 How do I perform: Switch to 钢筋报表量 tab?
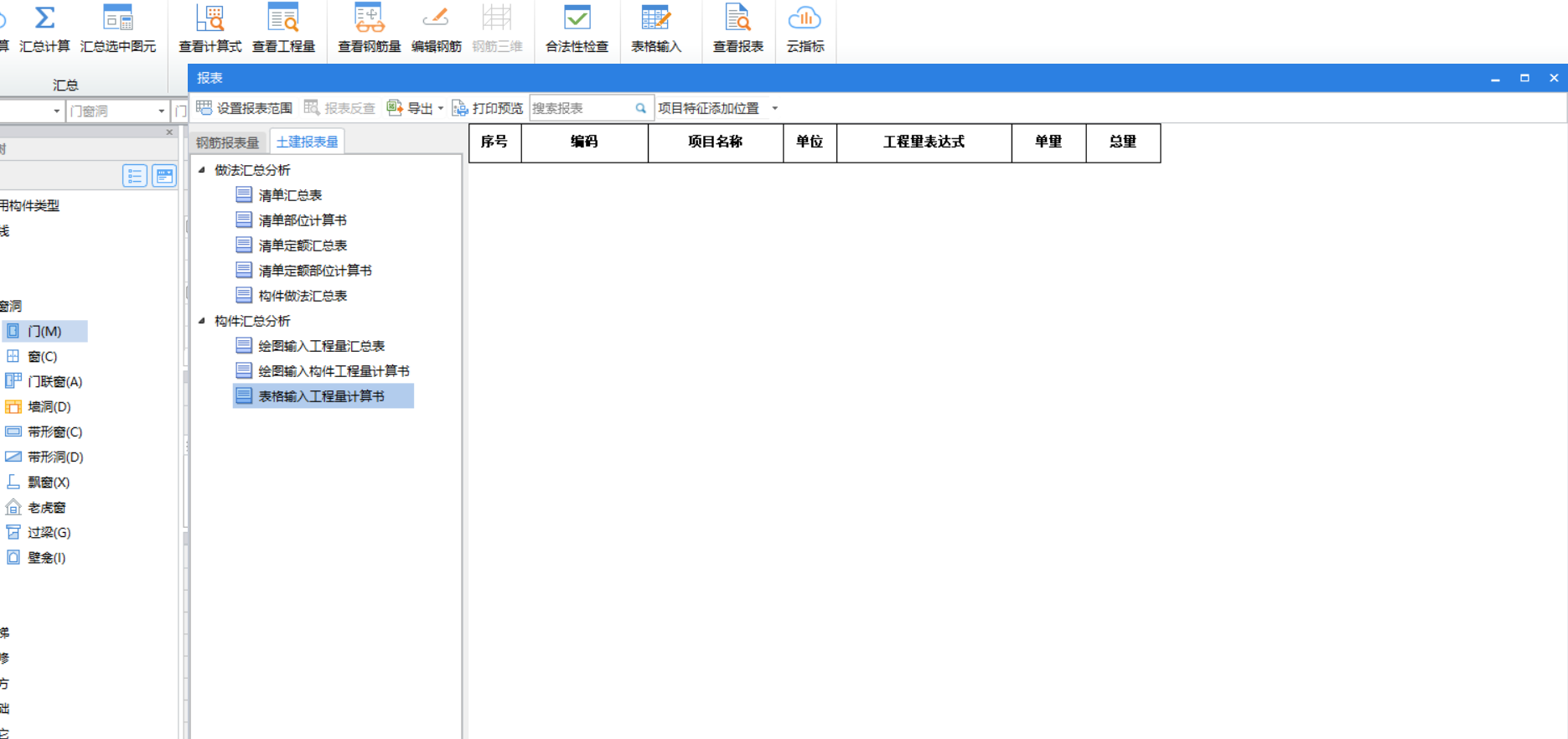pos(228,142)
